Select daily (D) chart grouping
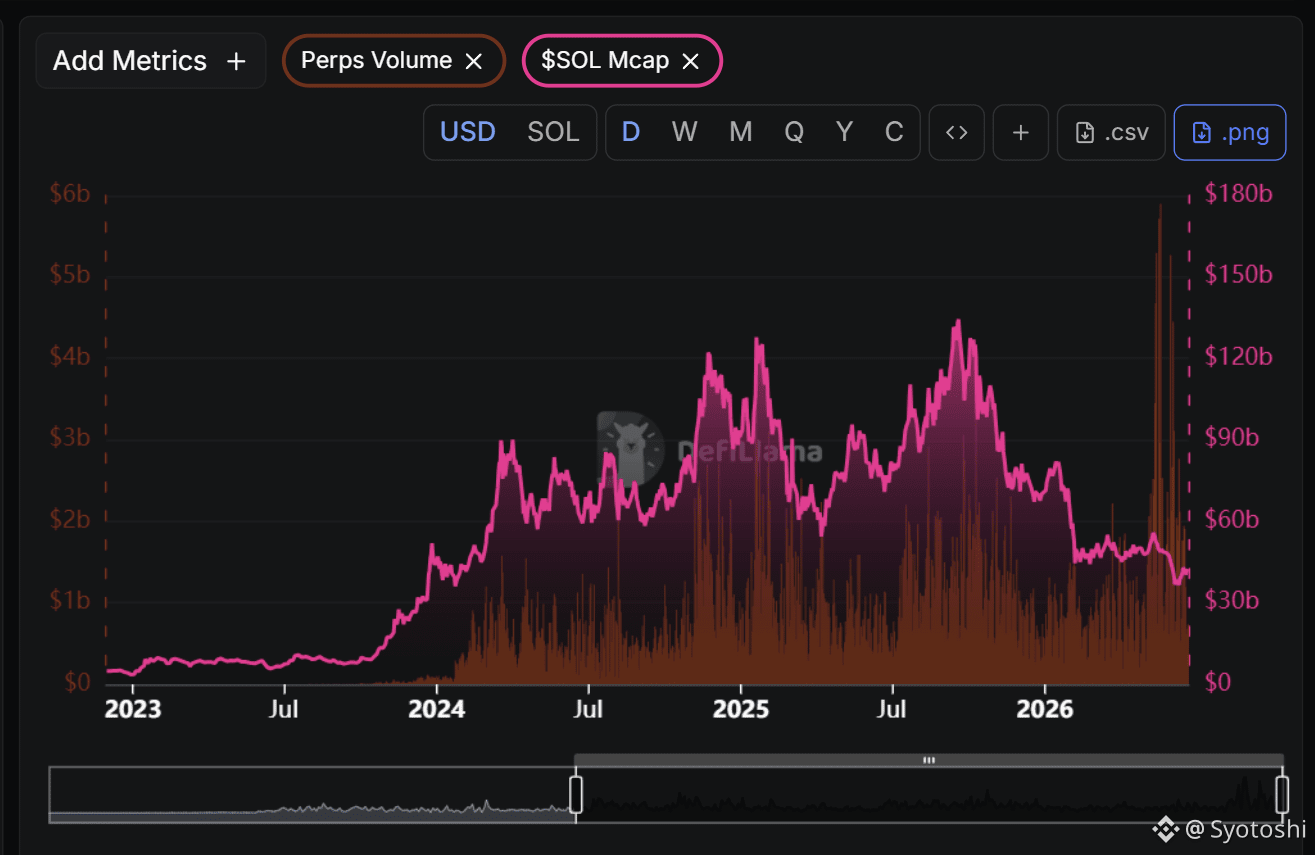The height and width of the screenshot is (855, 1315). 631,132
